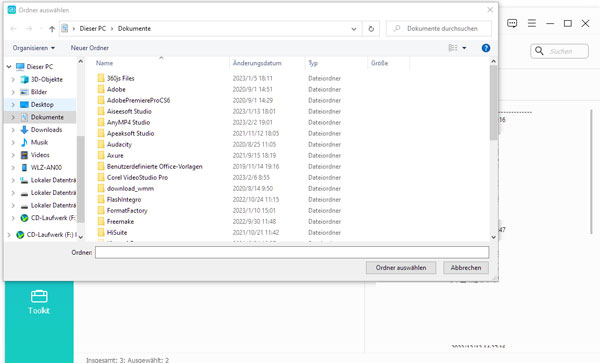Open the blue help question mark icon
This screenshot has width=600, height=363.
pyautogui.click(x=486, y=48)
